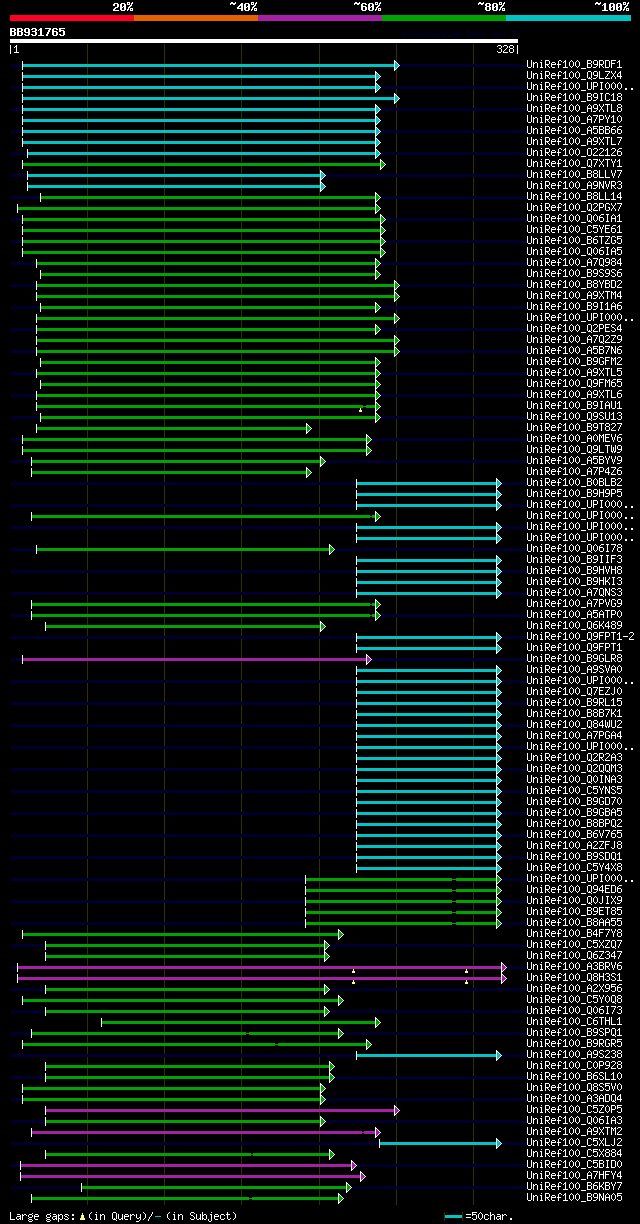Viewport: 640px width, 1224px height.
Task: Select label UniRef100_Q9FPT1-2
Action: pos(580,637)
